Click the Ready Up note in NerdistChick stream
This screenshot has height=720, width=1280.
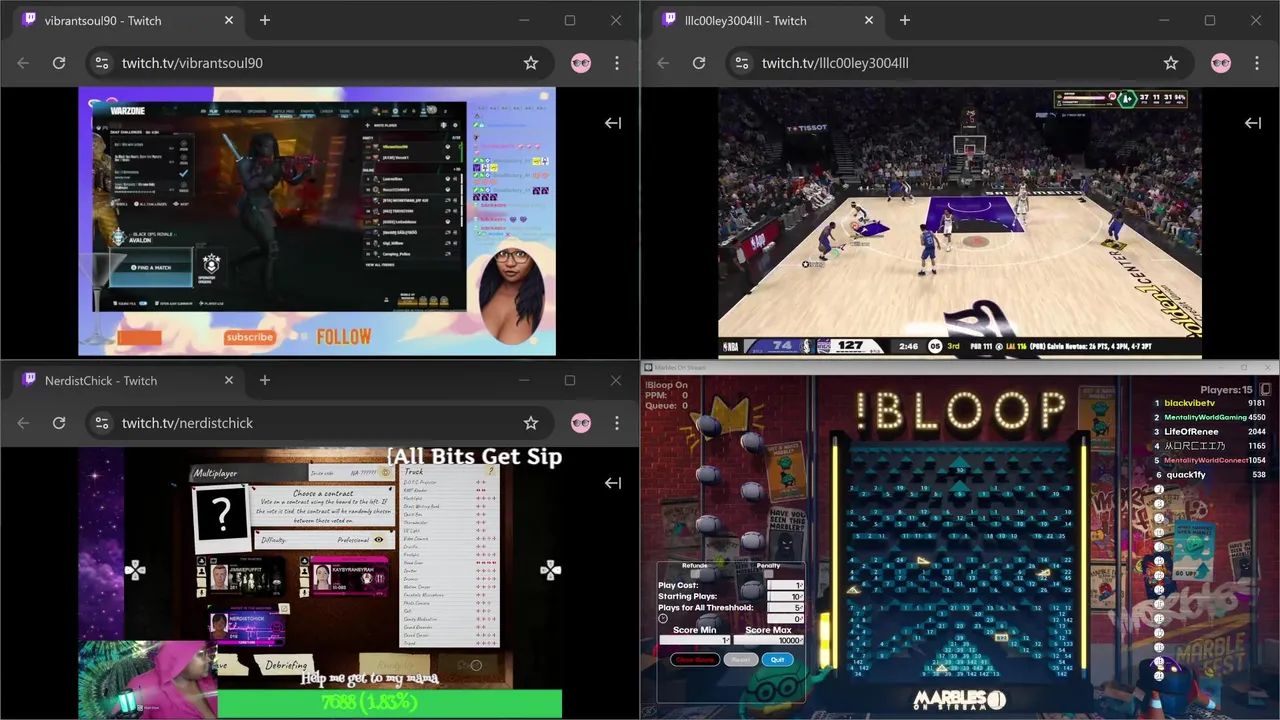click(x=394, y=665)
